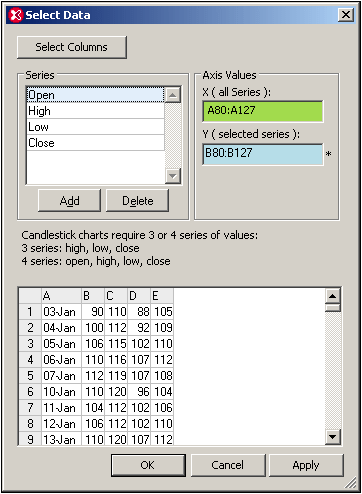Viewport: 362px width, 494px height.
Task: Select row header 5
Action: (x=30, y=376)
